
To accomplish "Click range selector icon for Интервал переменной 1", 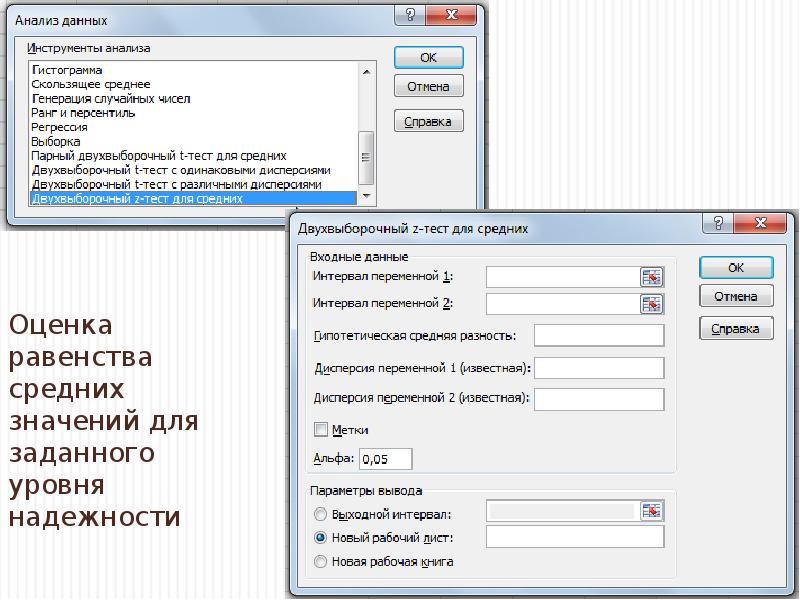I will pyautogui.click(x=652, y=276).
